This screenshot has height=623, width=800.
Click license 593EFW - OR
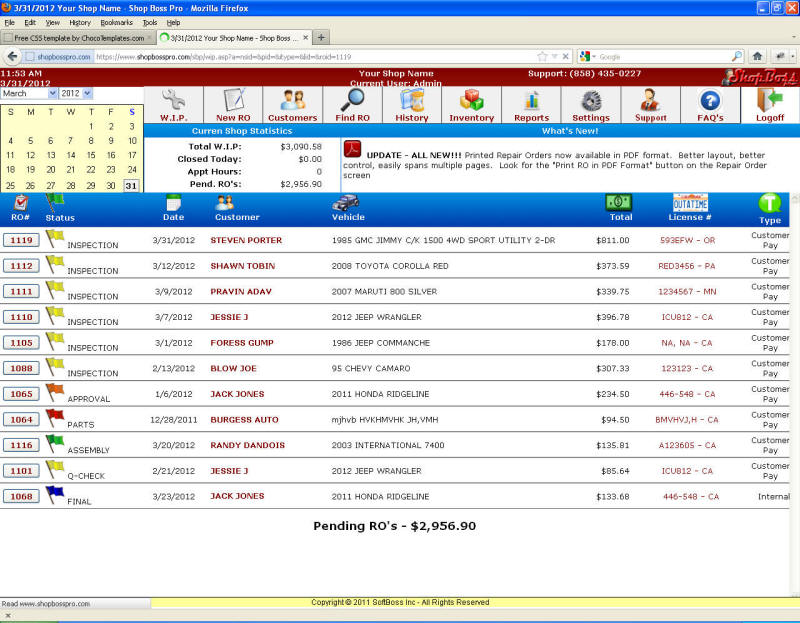click(687, 240)
